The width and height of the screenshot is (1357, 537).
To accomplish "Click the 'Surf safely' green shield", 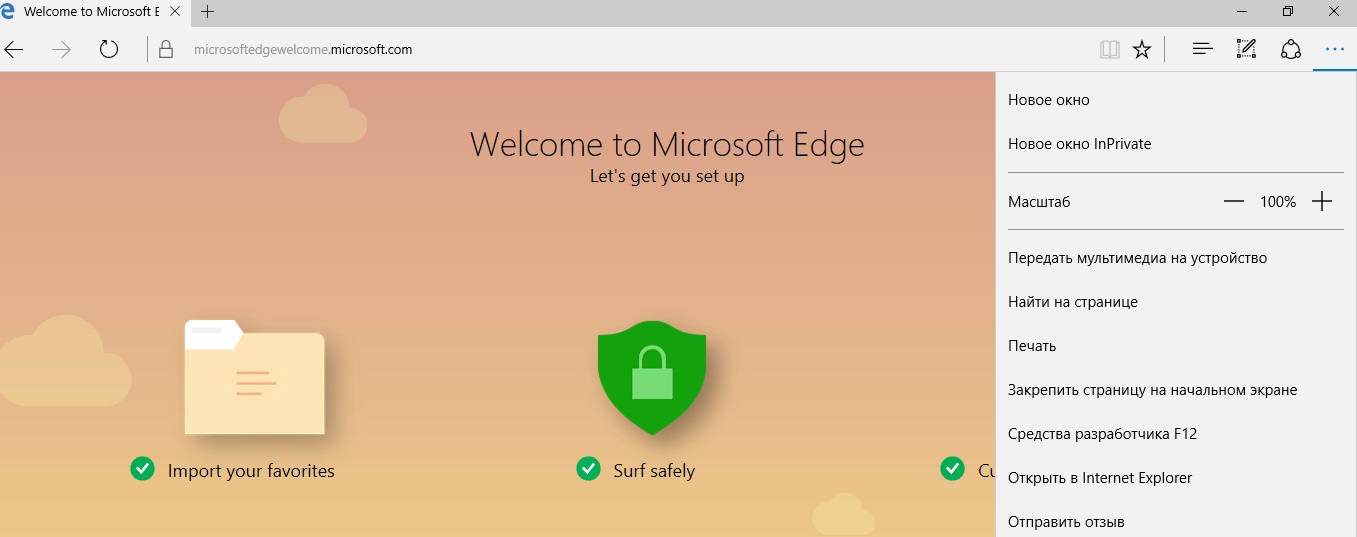I will coord(652,375).
